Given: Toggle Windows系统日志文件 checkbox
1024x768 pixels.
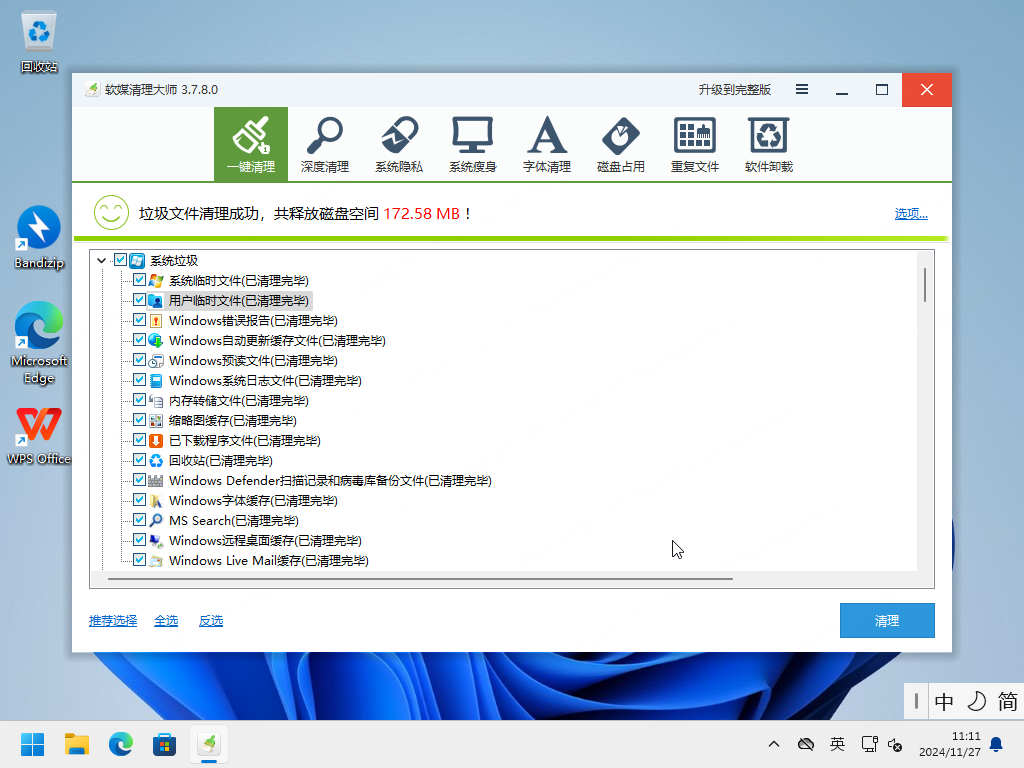Looking at the screenshot, I should click(x=139, y=380).
